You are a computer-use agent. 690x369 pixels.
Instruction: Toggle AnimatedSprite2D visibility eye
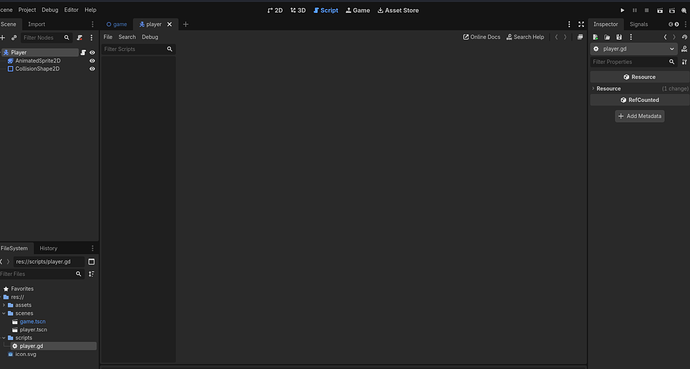tap(92, 61)
